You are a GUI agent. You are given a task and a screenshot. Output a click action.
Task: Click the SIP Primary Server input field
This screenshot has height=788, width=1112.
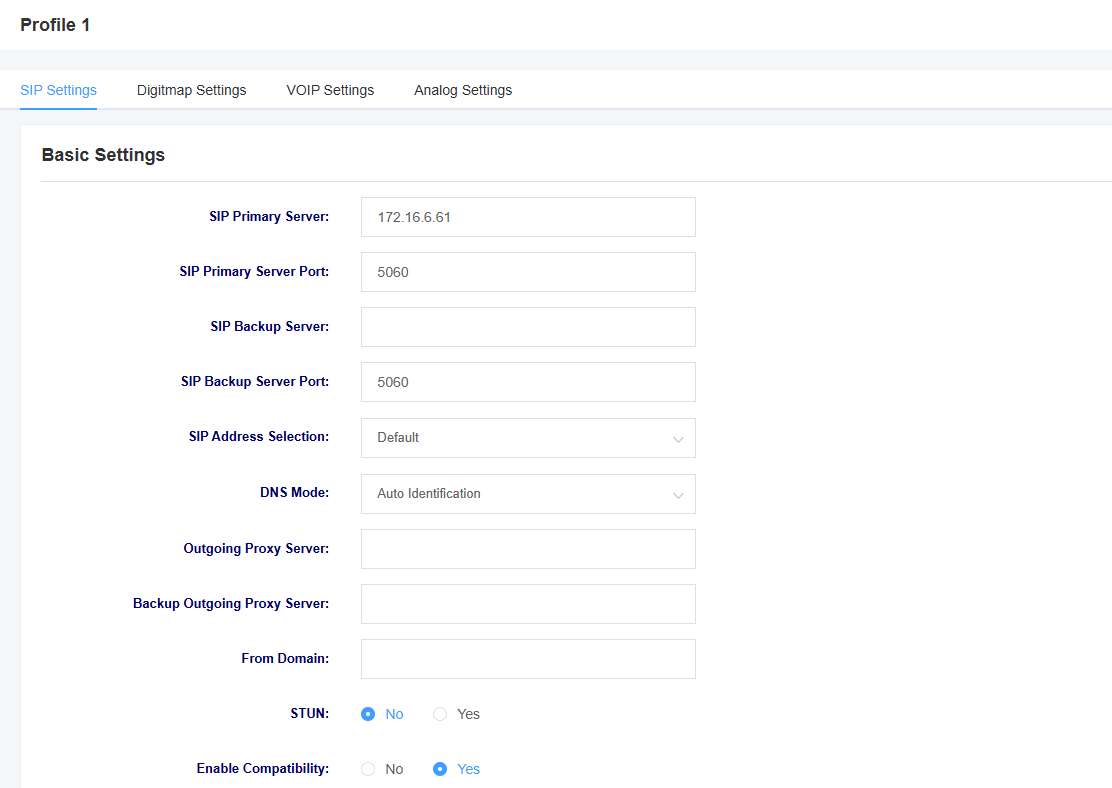point(528,217)
